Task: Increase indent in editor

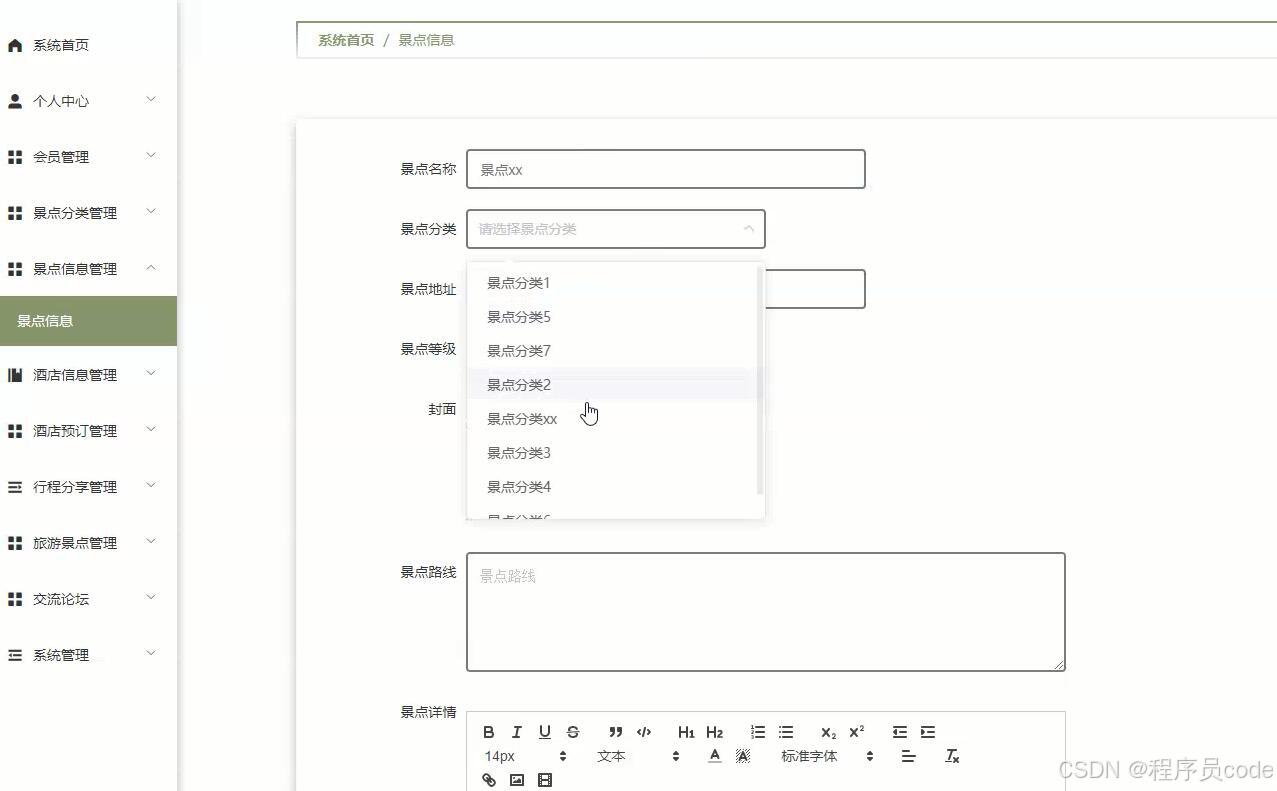Action: point(928,732)
